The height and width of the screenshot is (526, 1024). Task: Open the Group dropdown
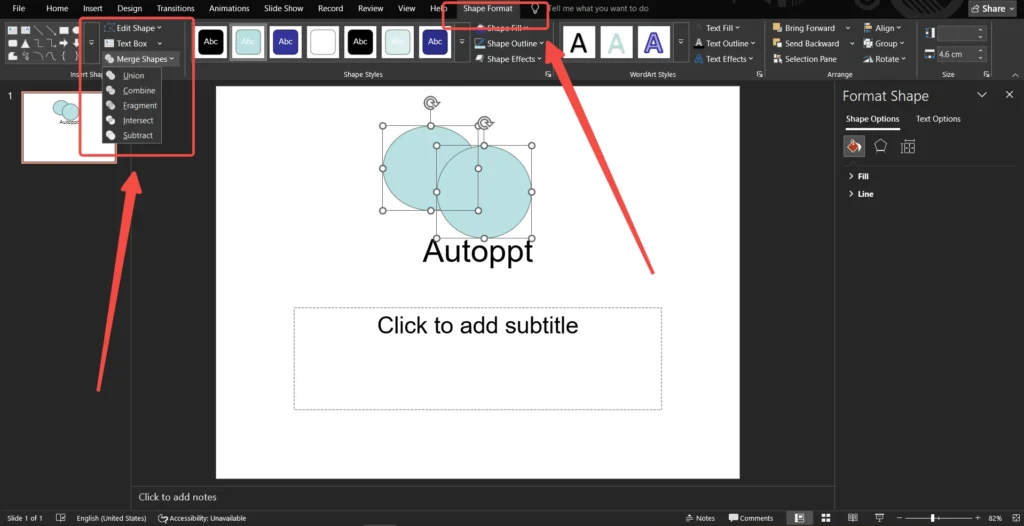click(884, 44)
